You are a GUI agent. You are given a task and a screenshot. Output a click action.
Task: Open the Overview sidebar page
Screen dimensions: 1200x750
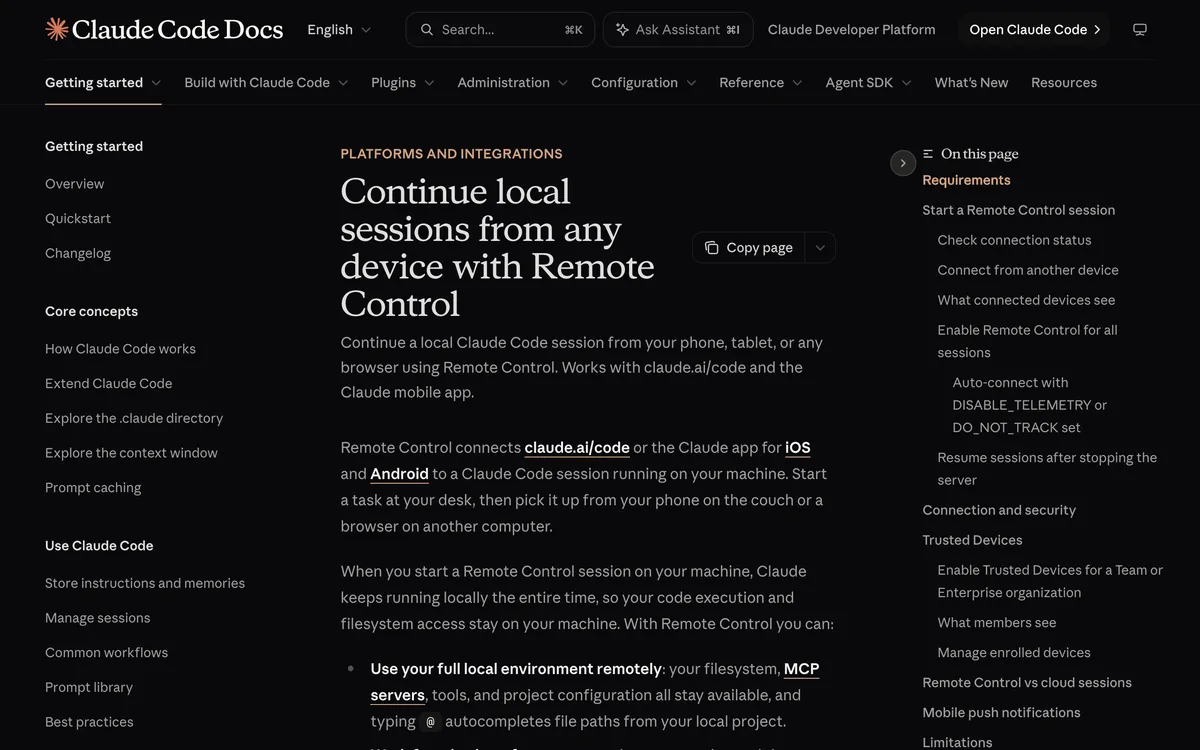[74, 184]
